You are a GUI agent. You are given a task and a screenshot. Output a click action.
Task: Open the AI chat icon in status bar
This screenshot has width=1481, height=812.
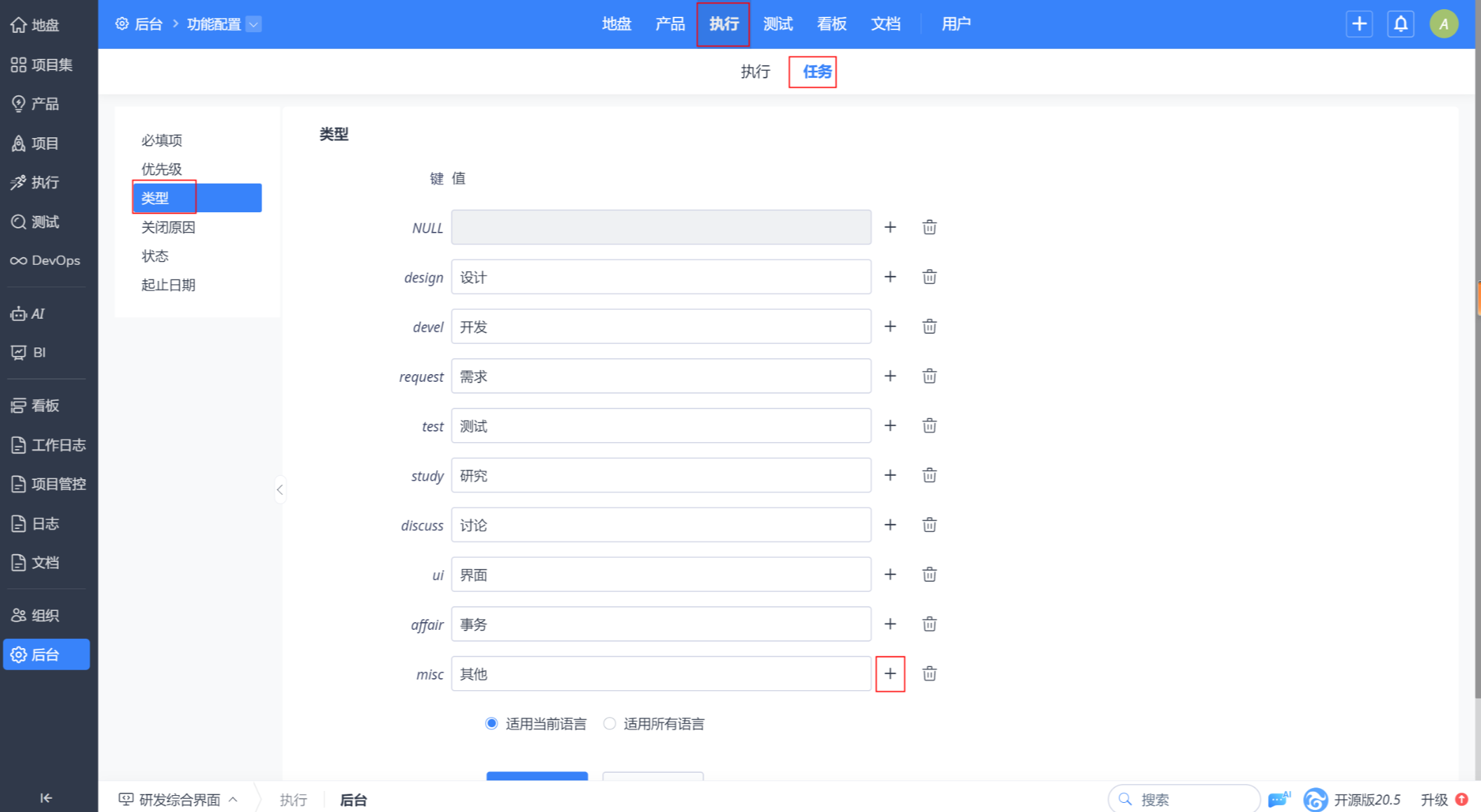pos(1278,799)
